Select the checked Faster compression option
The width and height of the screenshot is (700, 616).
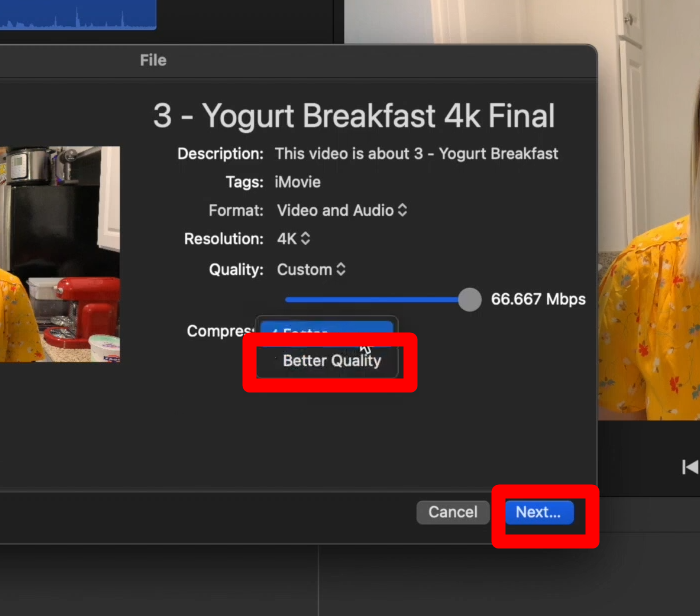pyautogui.click(x=326, y=331)
